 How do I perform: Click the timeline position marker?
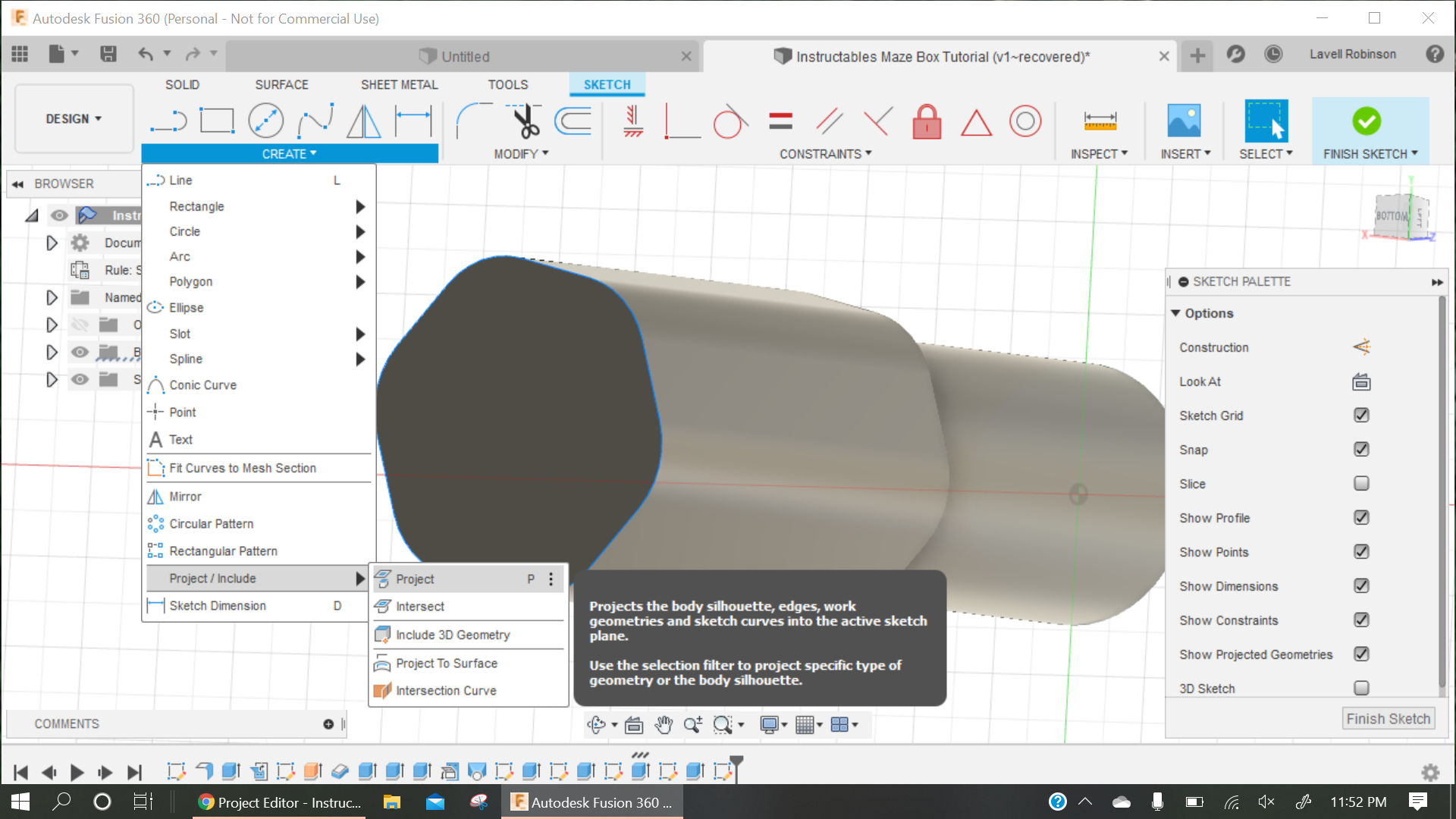(x=736, y=767)
